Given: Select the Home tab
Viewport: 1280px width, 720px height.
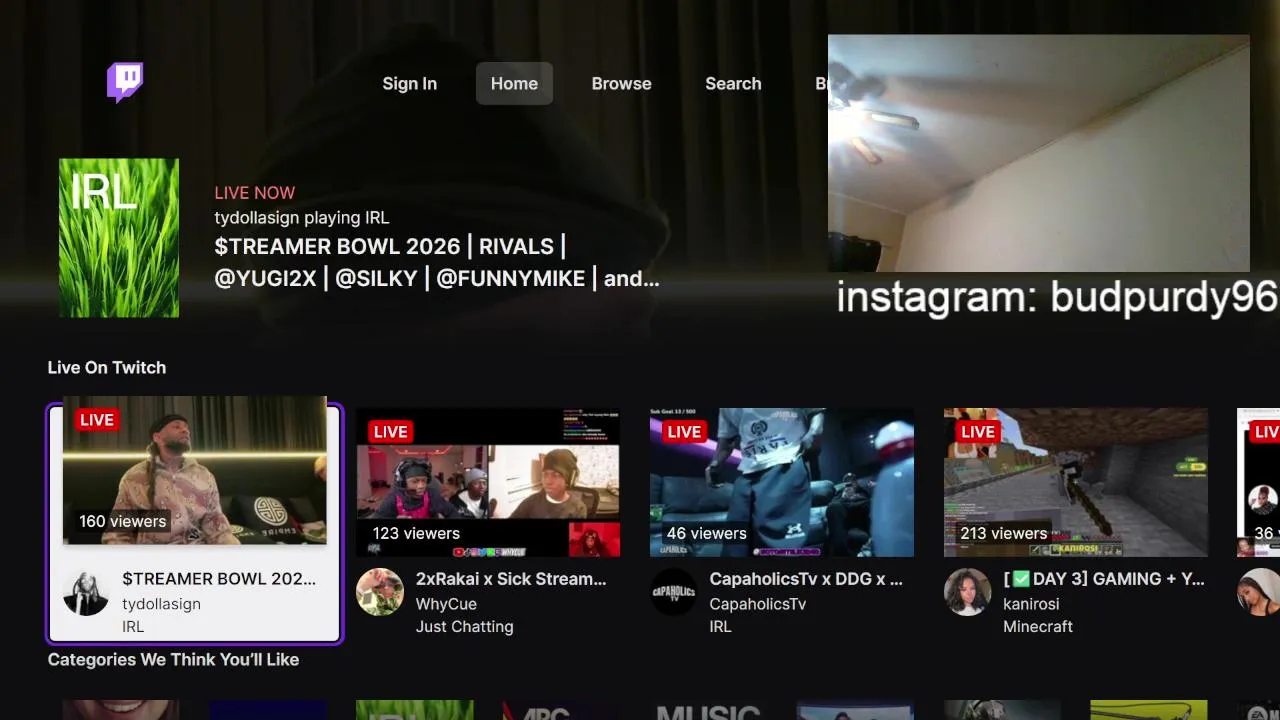Looking at the screenshot, I should click(514, 84).
